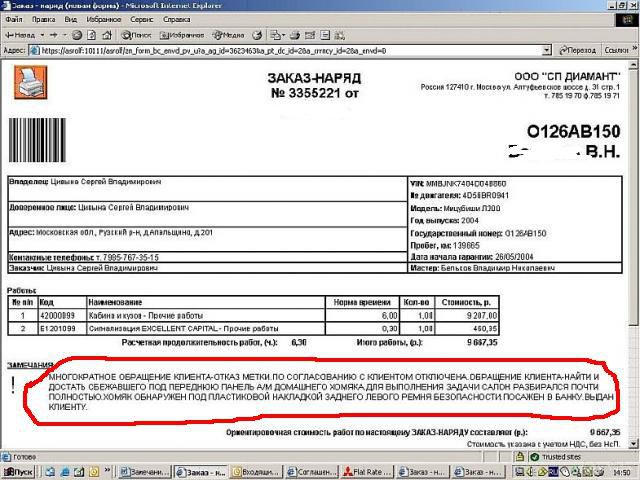Switch to the Соглашен... taskbar window
This screenshot has width=640, height=480.
click(x=312, y=472)
